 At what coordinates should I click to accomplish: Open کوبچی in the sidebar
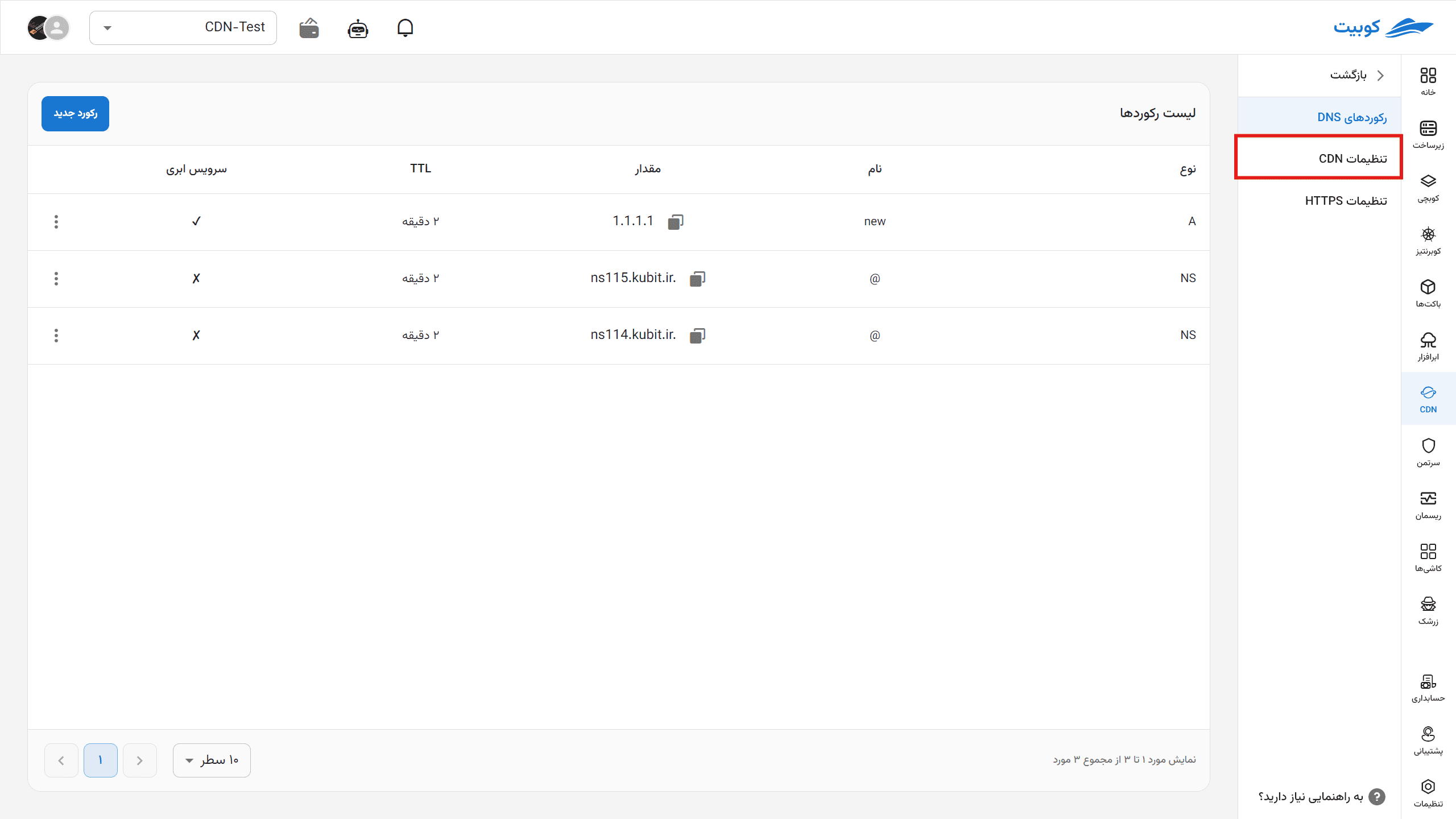pos(1428,188)
